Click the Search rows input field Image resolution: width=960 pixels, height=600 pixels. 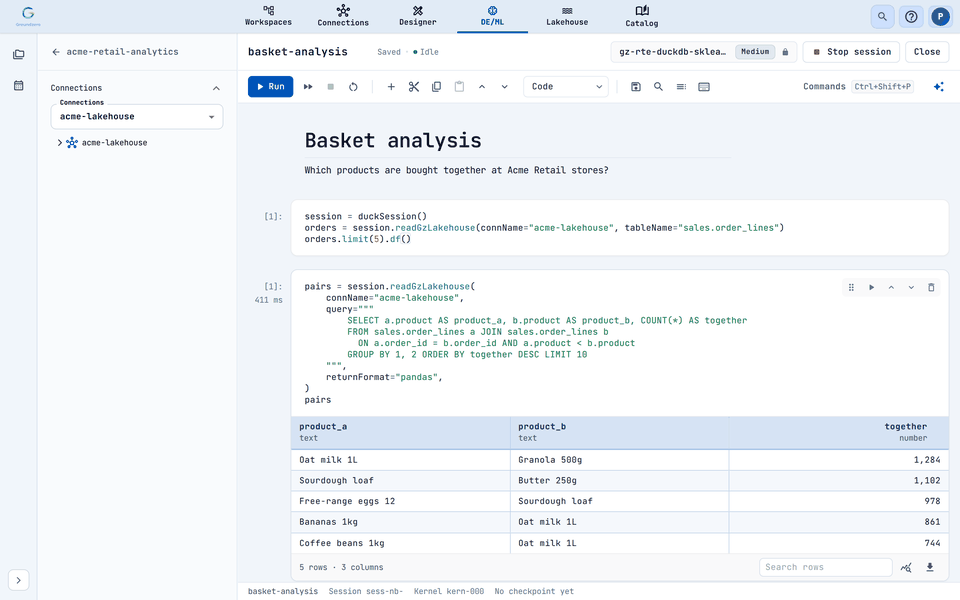(x=825, y=568)
